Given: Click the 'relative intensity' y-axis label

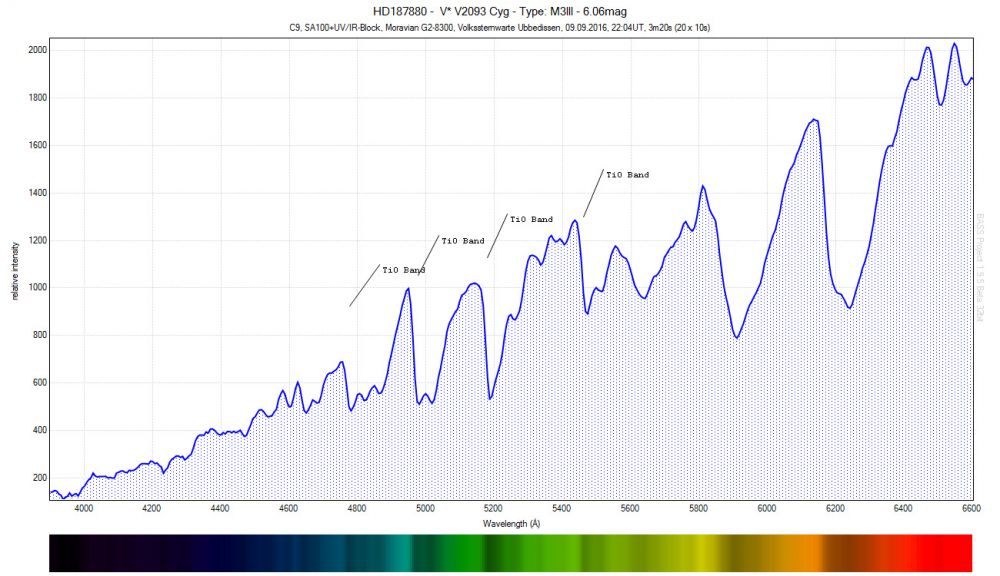Looking at the screenshot, I should [15, 271].
